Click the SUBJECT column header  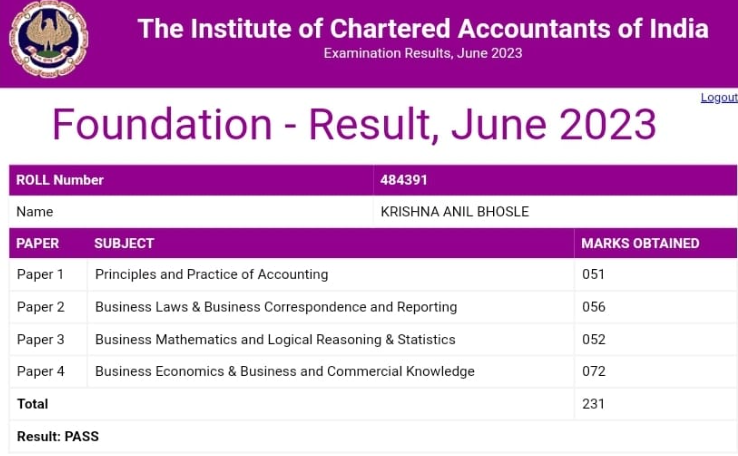click(x=124, y=243)
